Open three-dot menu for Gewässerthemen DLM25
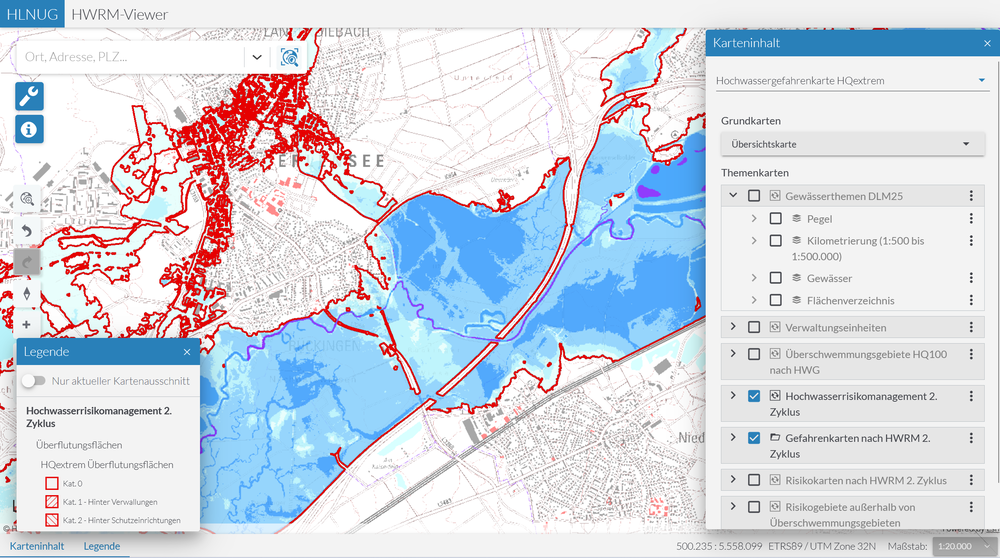This screenshot has height=558, width=1000. tap(970, 196)
